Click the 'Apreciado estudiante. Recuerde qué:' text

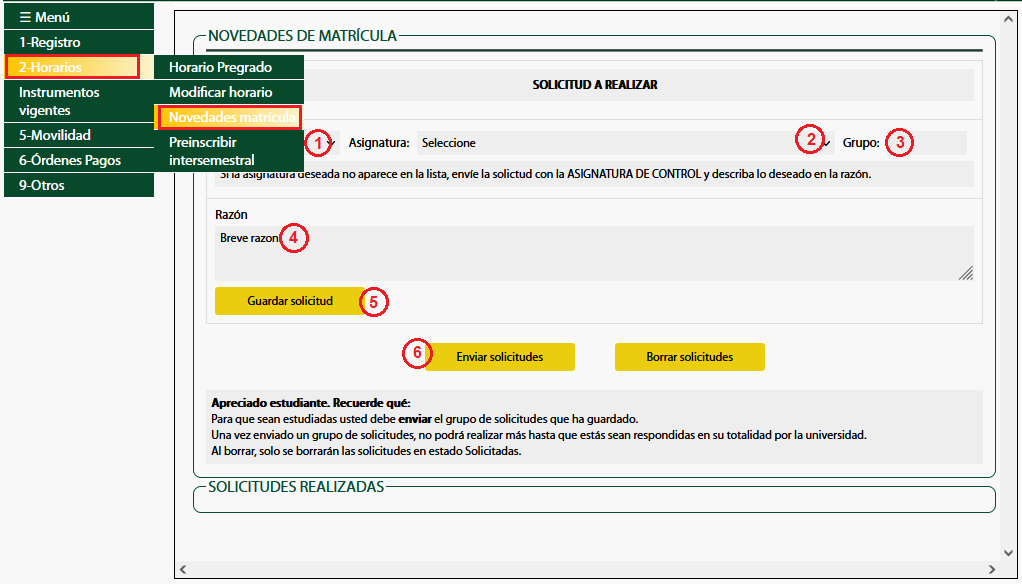pos(311,403)
